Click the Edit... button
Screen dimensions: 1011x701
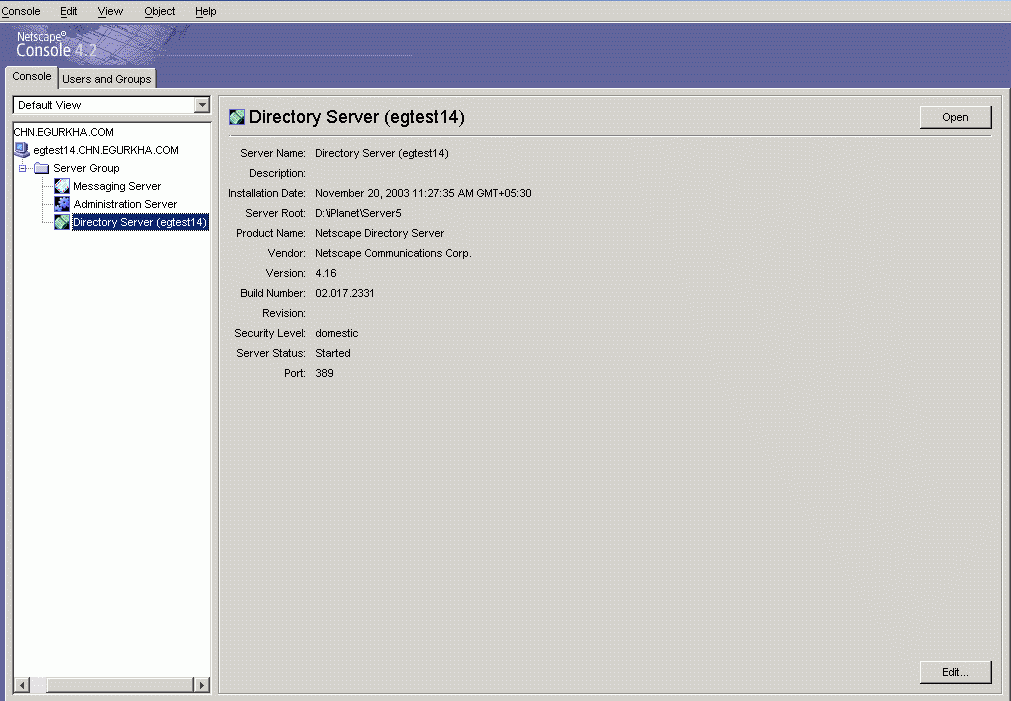[x=955, y=672]
